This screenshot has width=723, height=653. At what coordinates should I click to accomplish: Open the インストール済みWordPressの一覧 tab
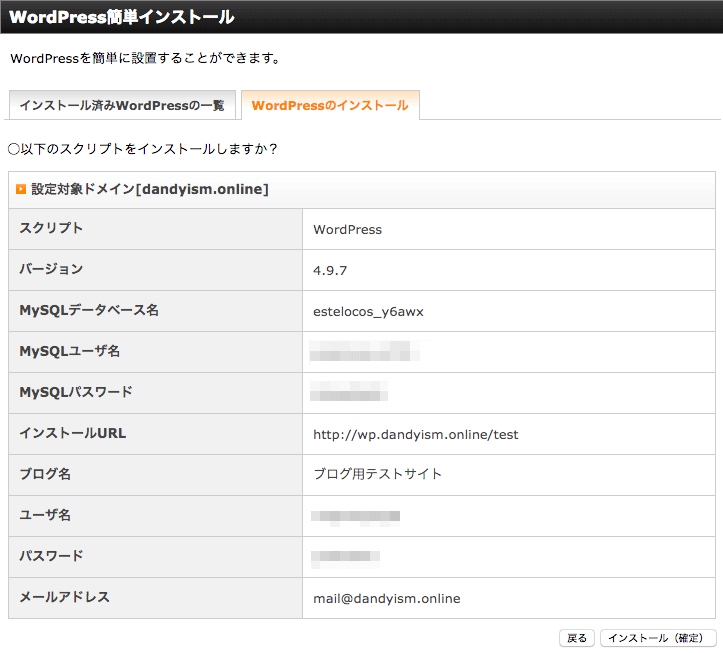pyautogui.click(x=122, y=105)
